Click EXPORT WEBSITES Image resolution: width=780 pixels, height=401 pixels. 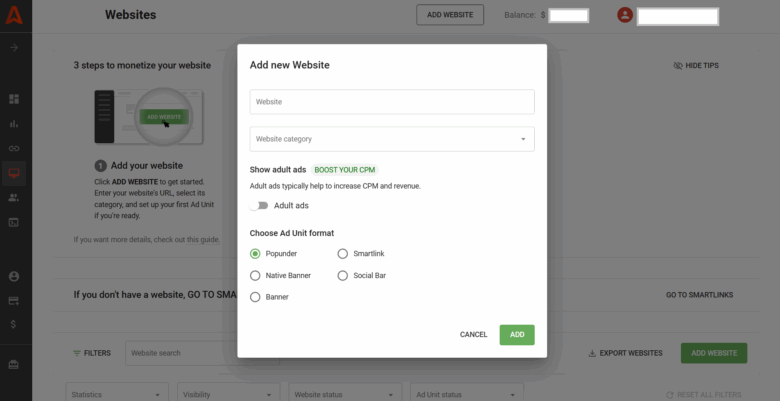(625, 353)
